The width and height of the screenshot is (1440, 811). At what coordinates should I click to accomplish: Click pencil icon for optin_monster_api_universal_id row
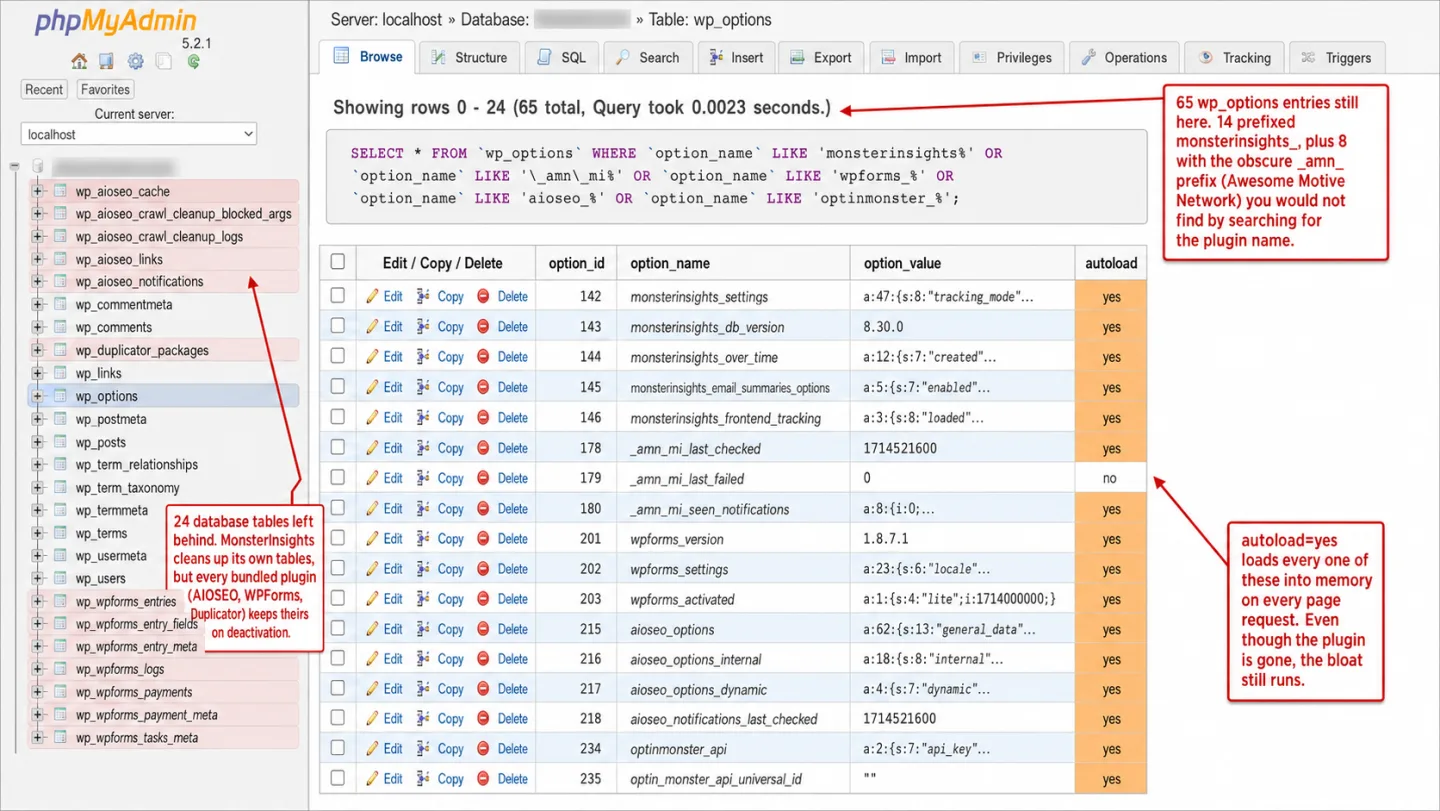coord(372,779)
